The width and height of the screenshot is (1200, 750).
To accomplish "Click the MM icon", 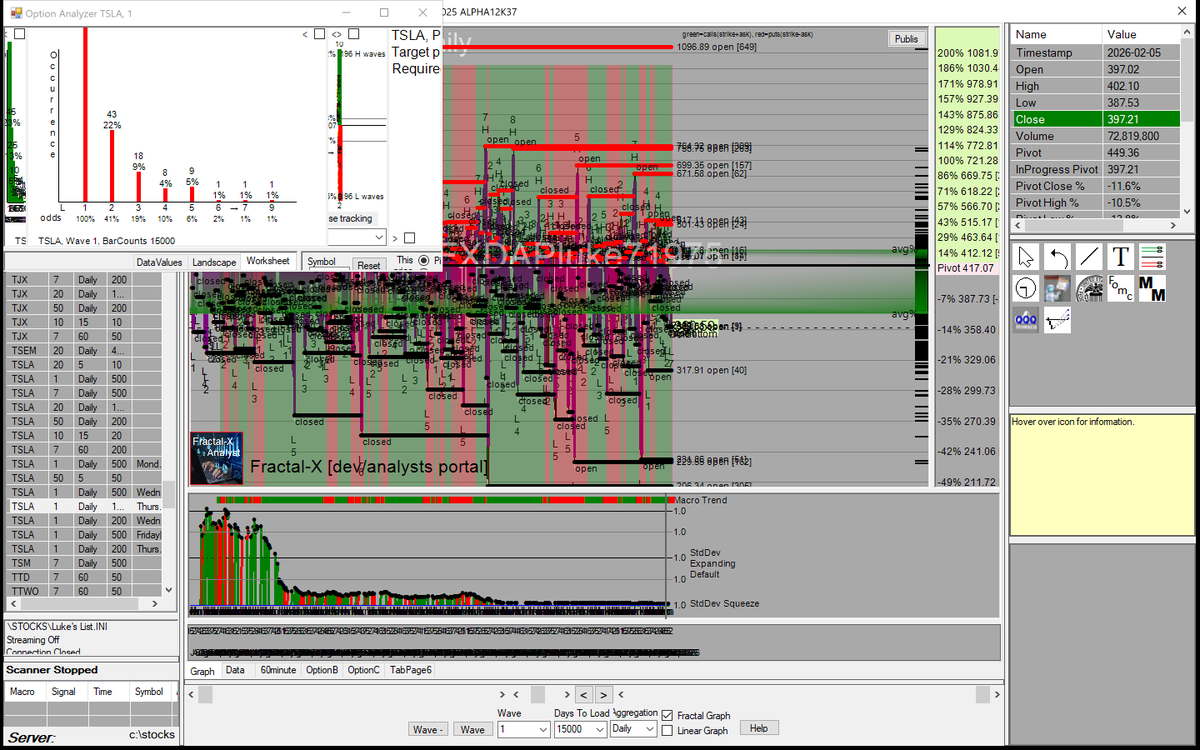I will coord(1152,289).
